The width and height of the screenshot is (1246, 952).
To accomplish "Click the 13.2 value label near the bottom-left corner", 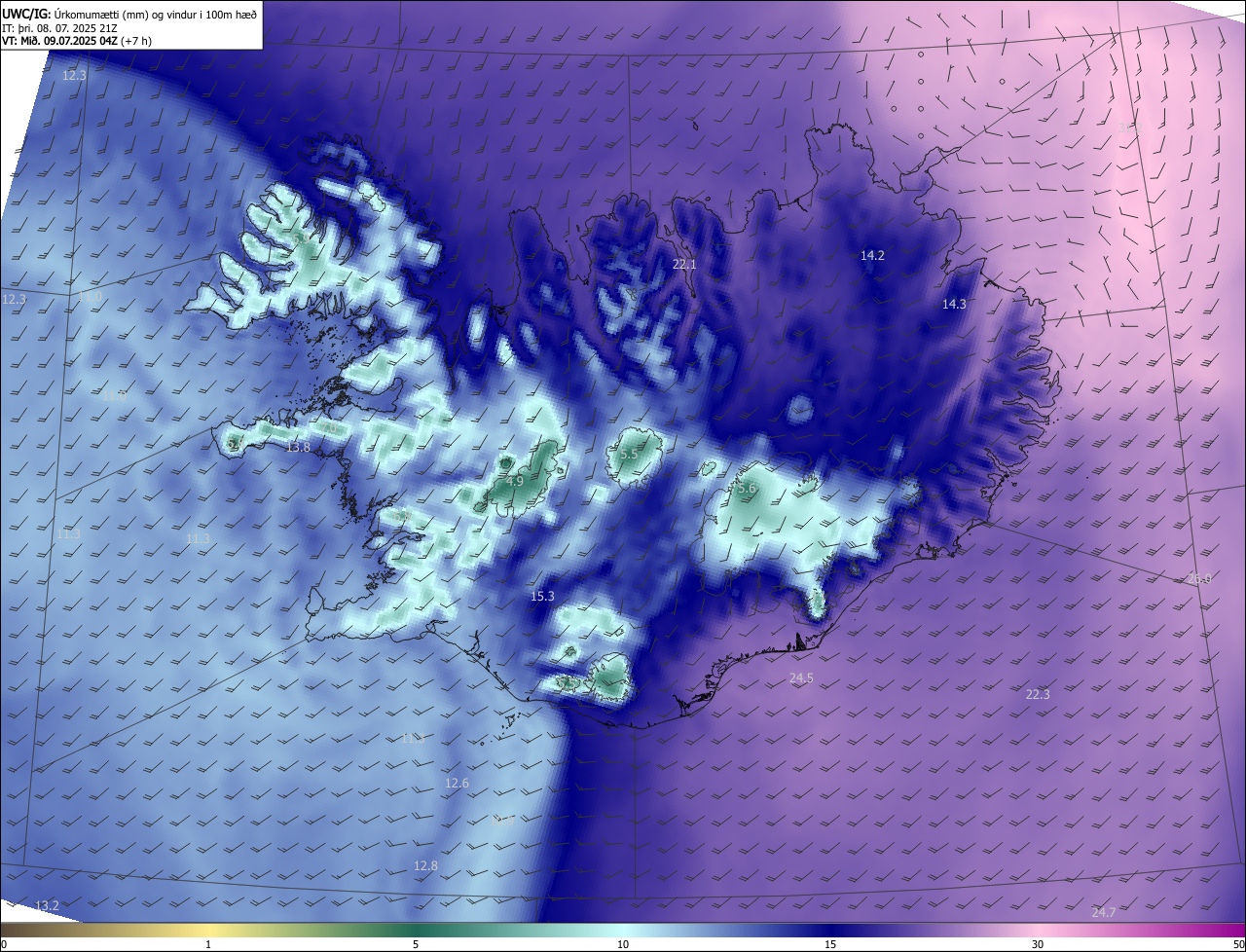I will 47,906.
